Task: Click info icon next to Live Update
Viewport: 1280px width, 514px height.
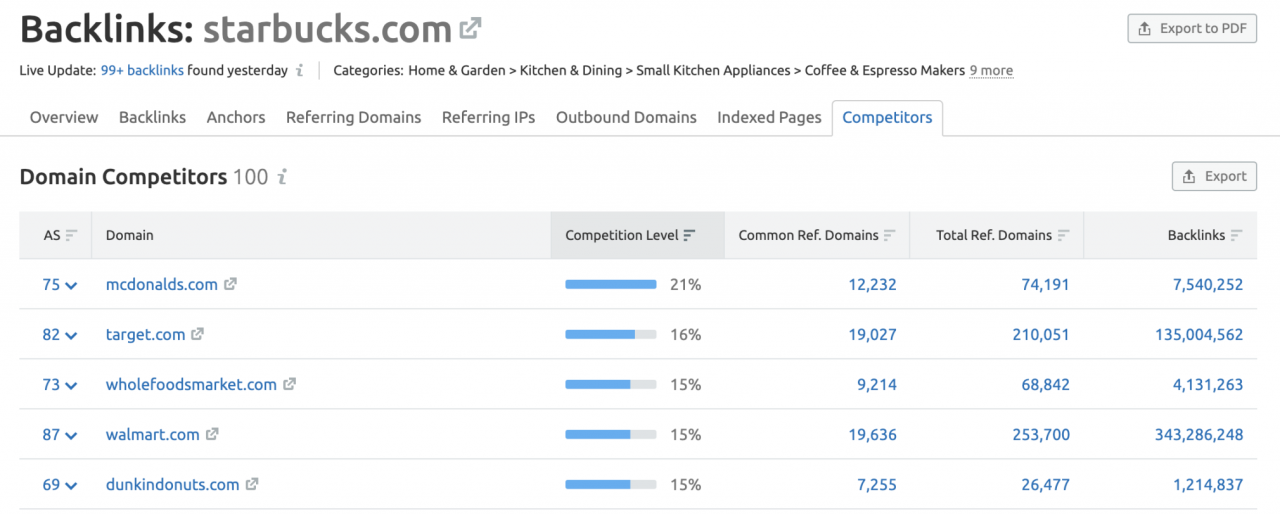Action: tap(298, 71)
